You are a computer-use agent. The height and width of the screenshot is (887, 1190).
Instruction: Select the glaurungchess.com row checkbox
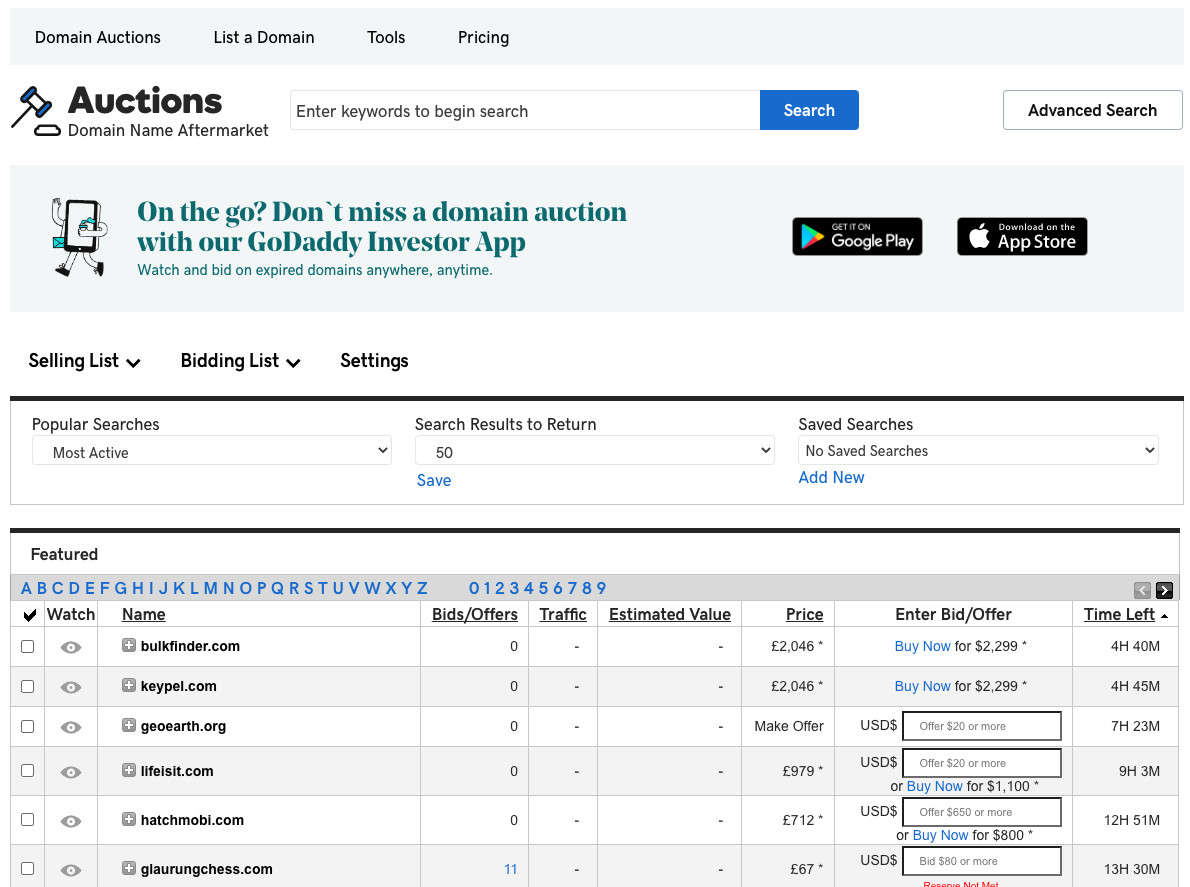tap(27, 869)
